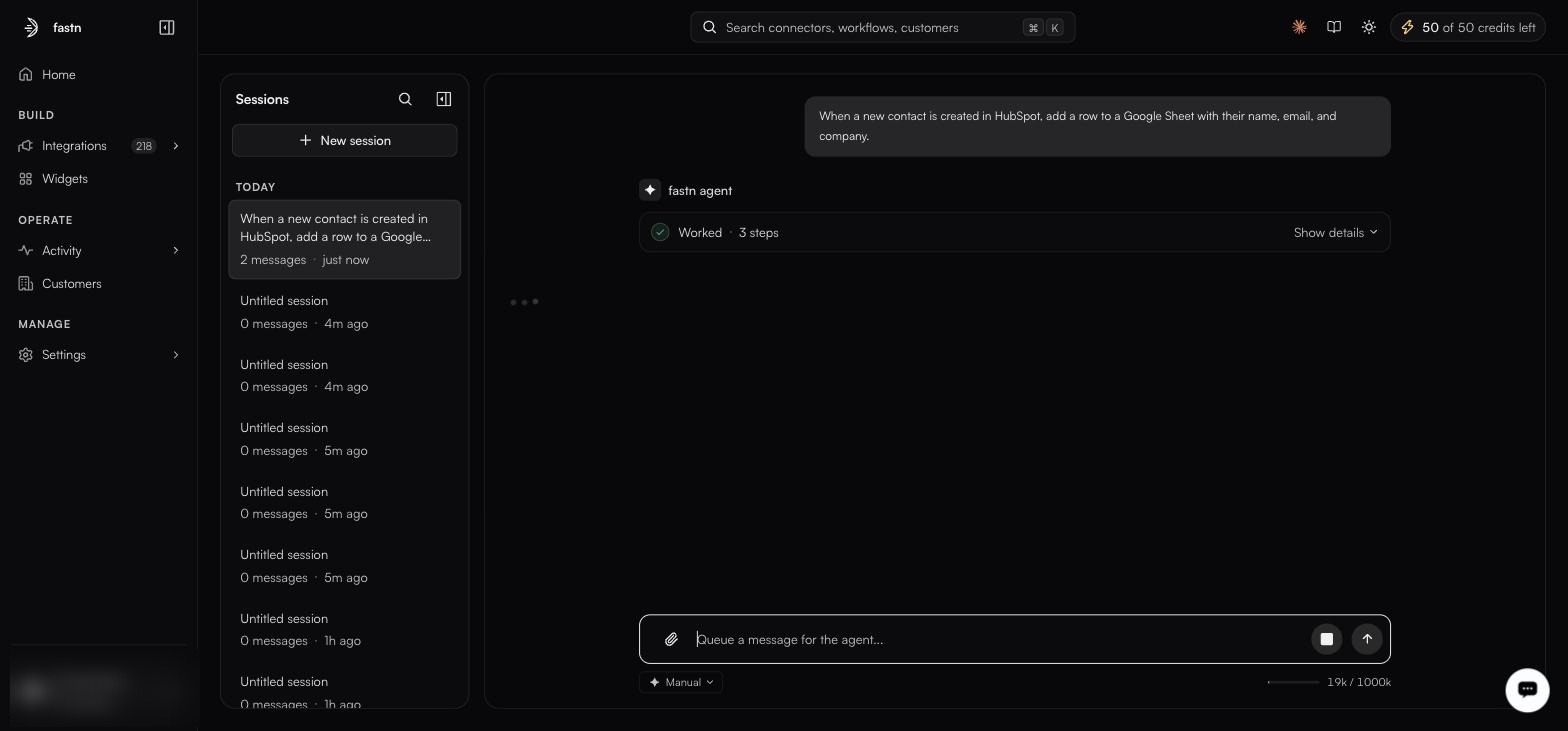Open Settings in sidebar

tap(64, 355)
